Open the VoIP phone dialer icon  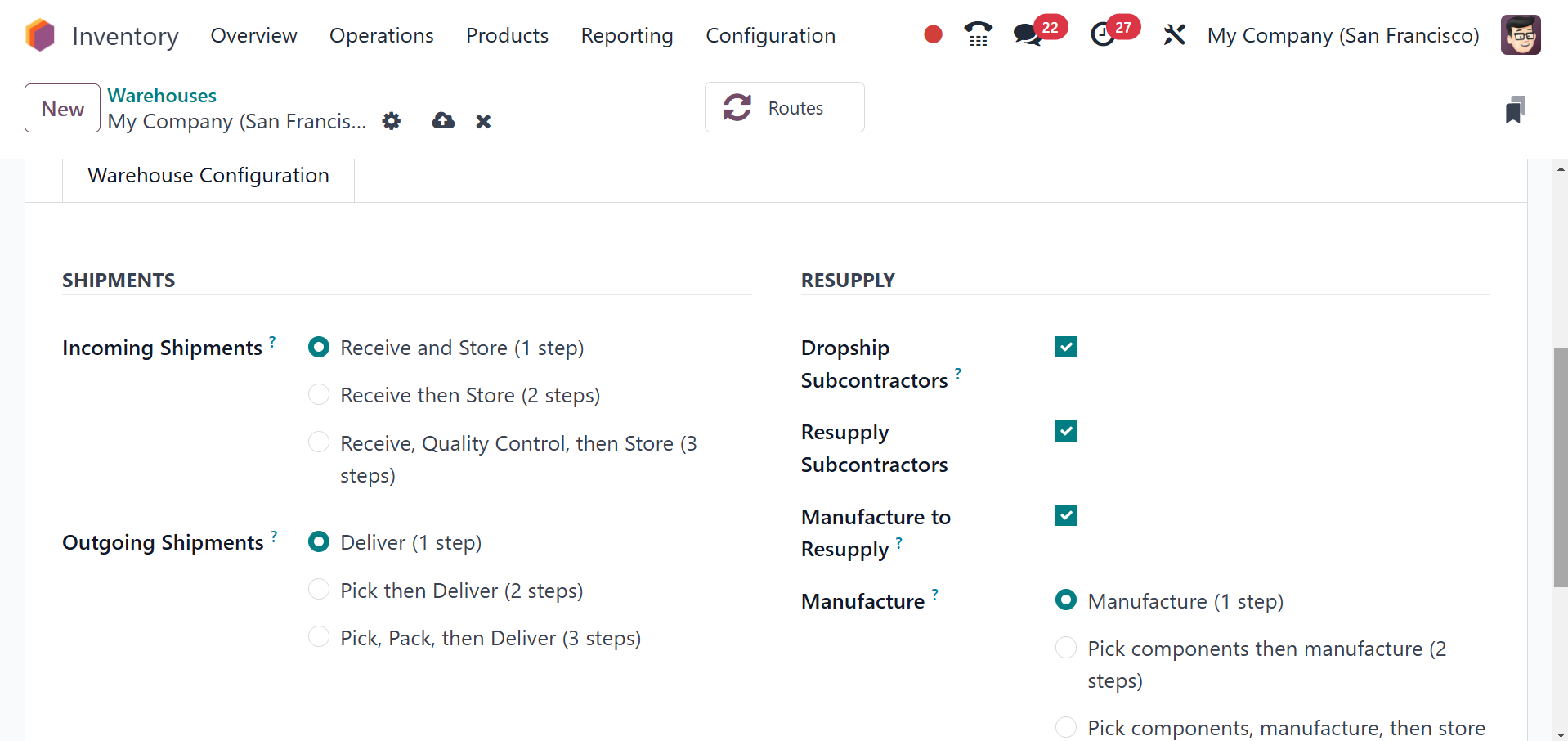click(x=978, y=34)
